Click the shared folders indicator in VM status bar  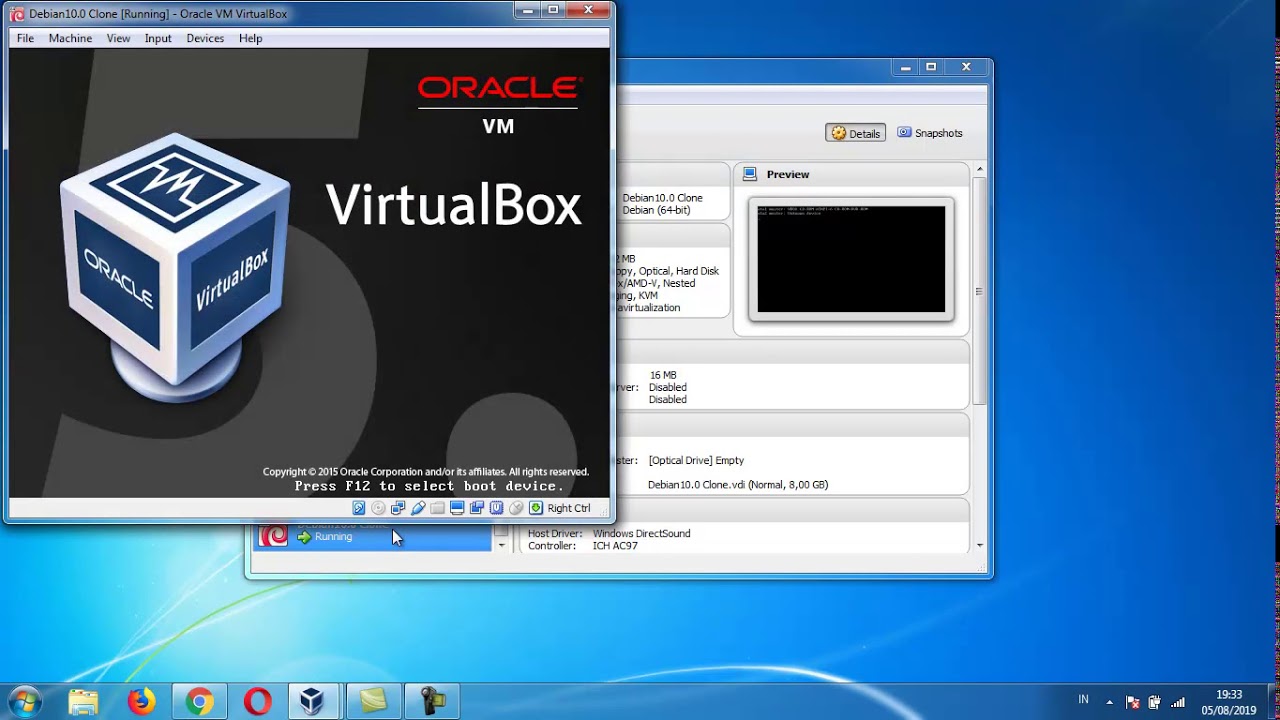click(x=437, y=508)
